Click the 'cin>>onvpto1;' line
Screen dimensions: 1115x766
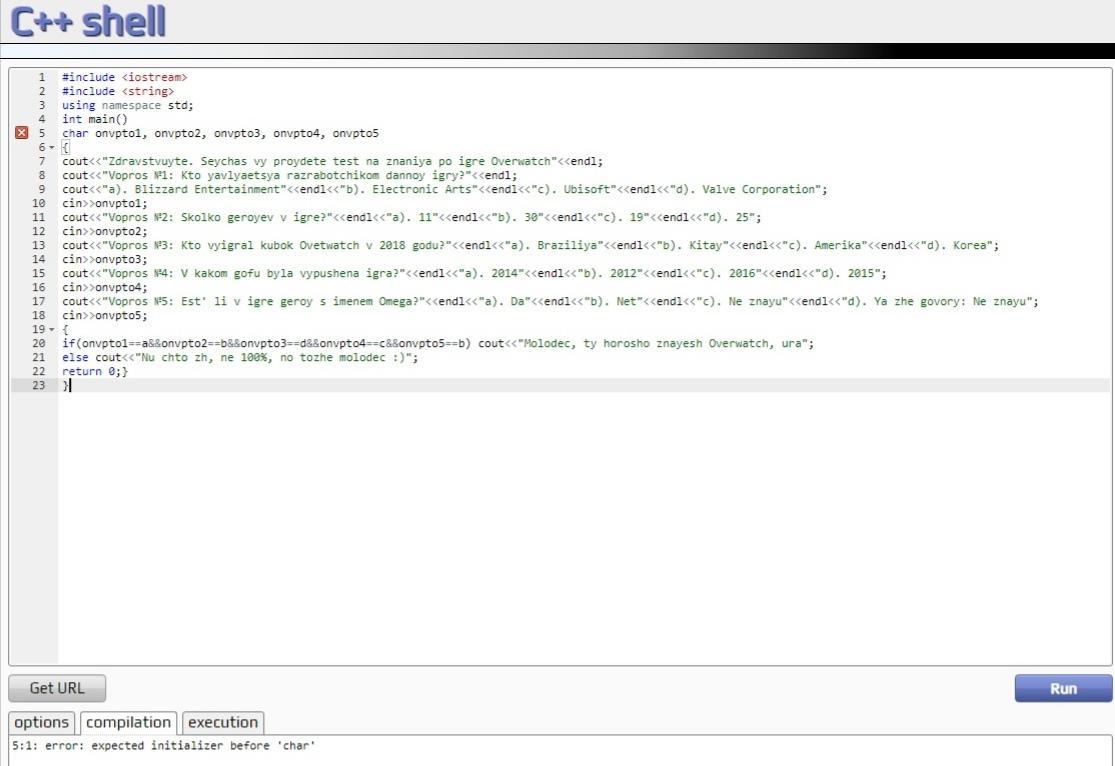[105, 203]
